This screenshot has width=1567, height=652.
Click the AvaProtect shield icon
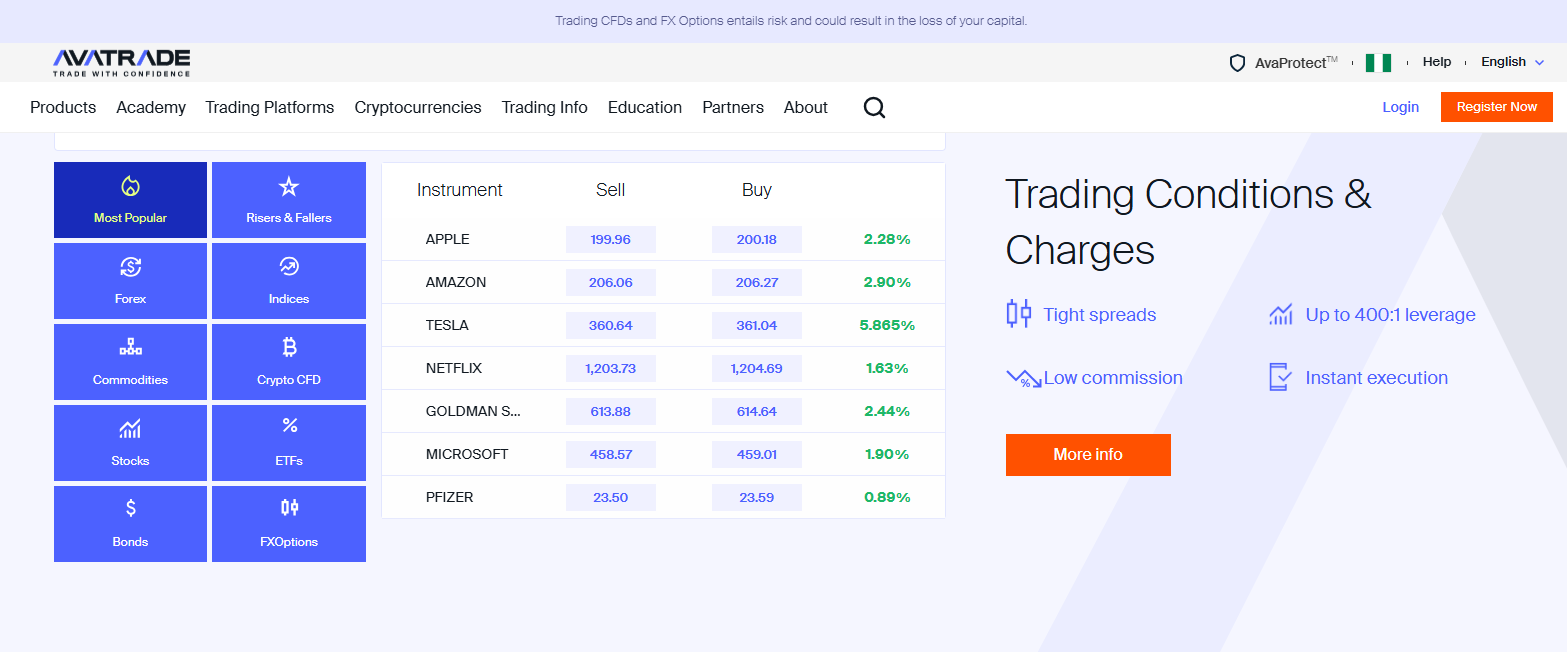click(1237, 63)
